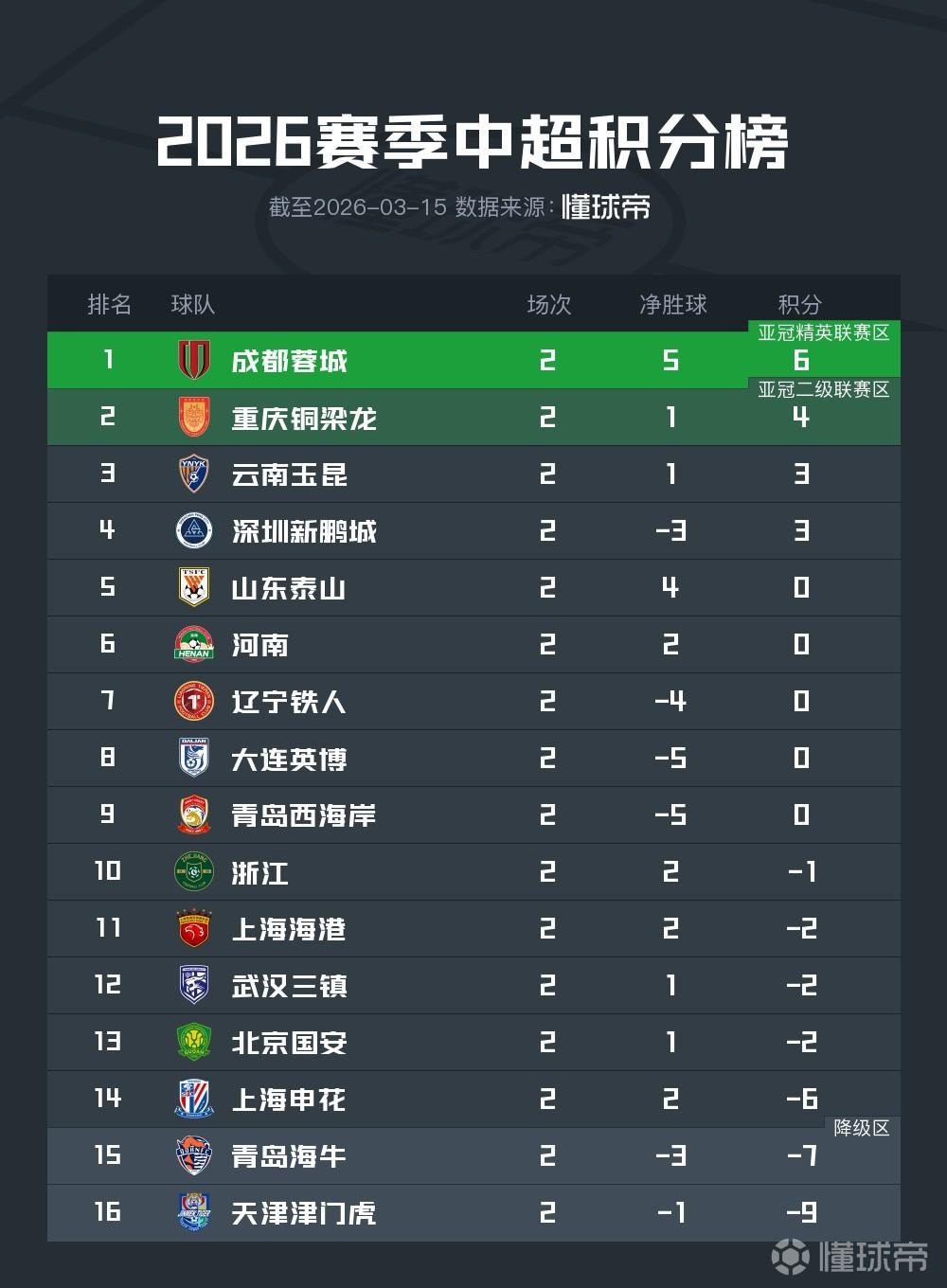Viewport: 947px width, 1288px height.
Task: Click the 2026赛季中超积分榜 title
Action: (473, 144)
